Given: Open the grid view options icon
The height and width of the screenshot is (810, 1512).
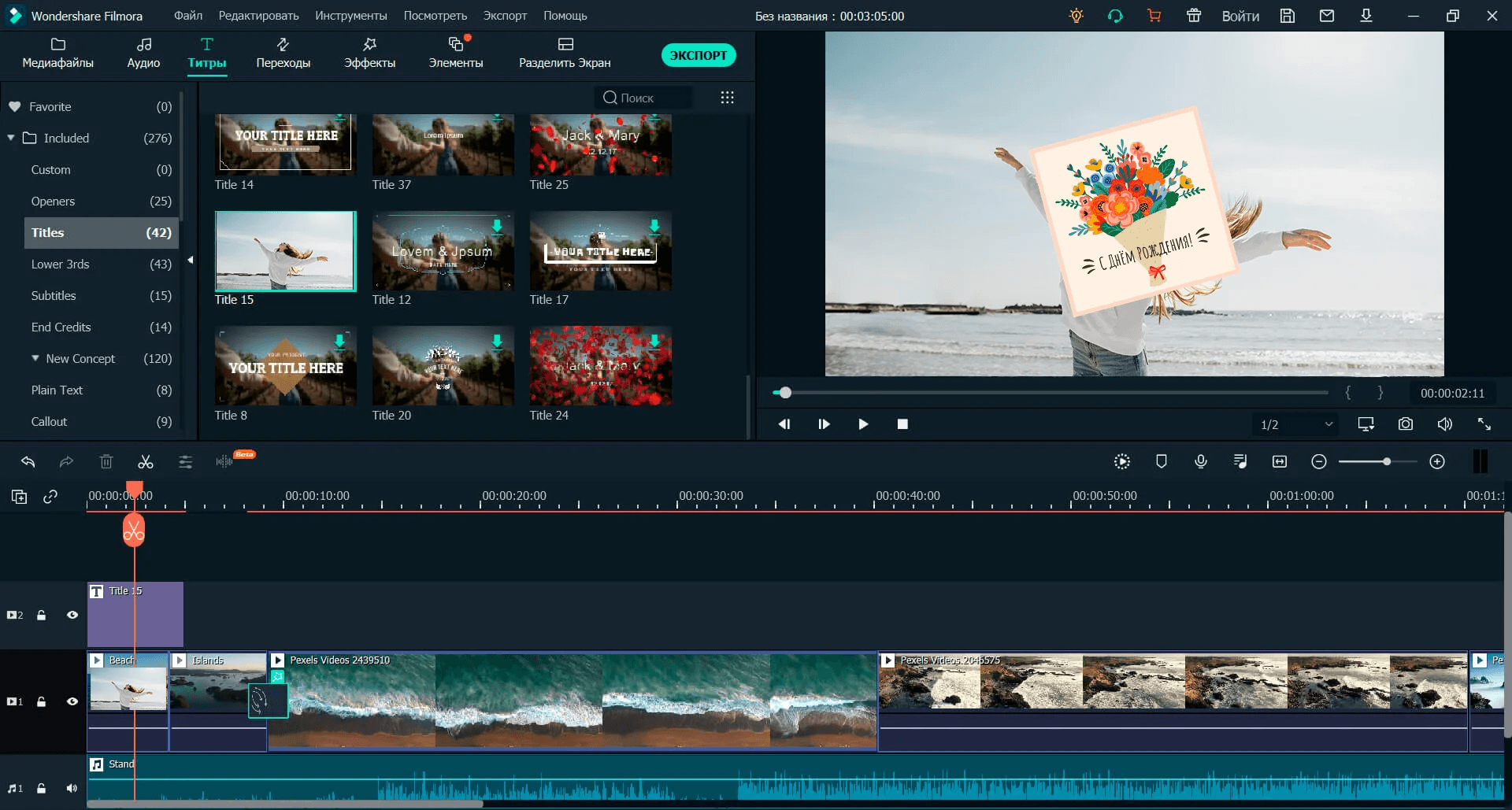Looking at the screenshot, I should click(727, 98).
